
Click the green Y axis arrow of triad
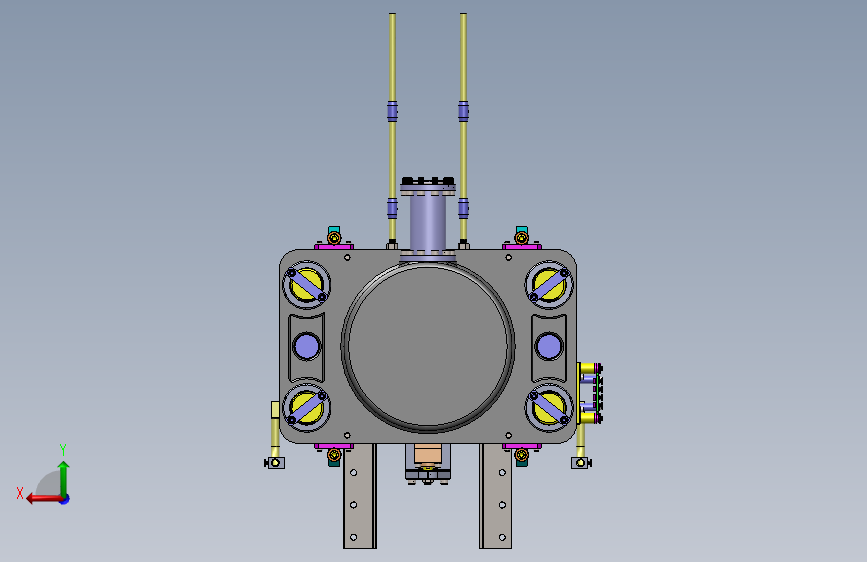tap(64, 477)
